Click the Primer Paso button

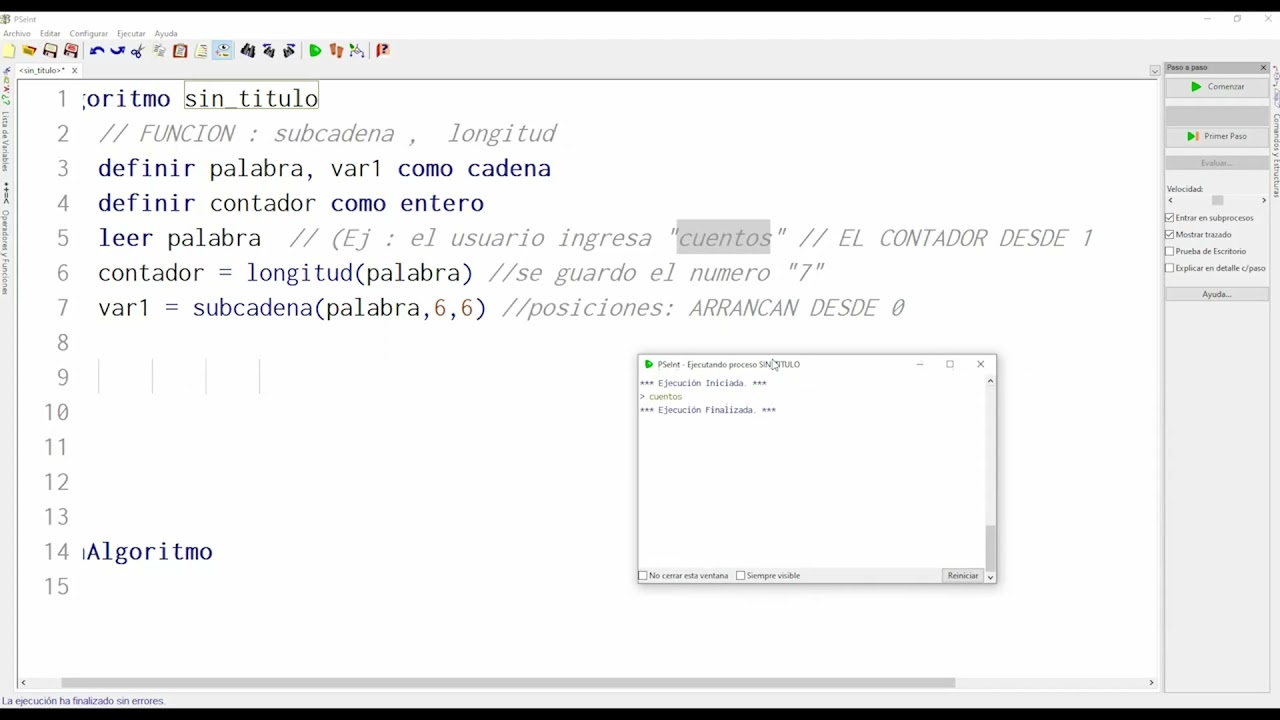pos(1217,136)
